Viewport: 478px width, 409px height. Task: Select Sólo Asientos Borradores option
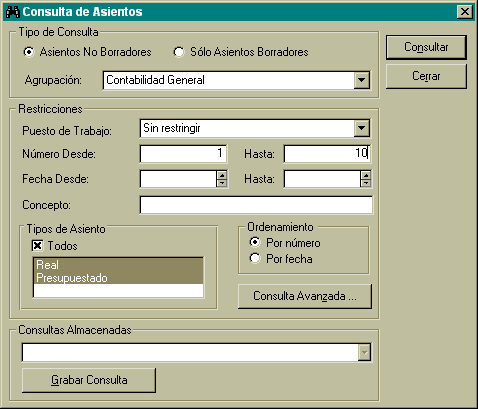coord(179,52)
